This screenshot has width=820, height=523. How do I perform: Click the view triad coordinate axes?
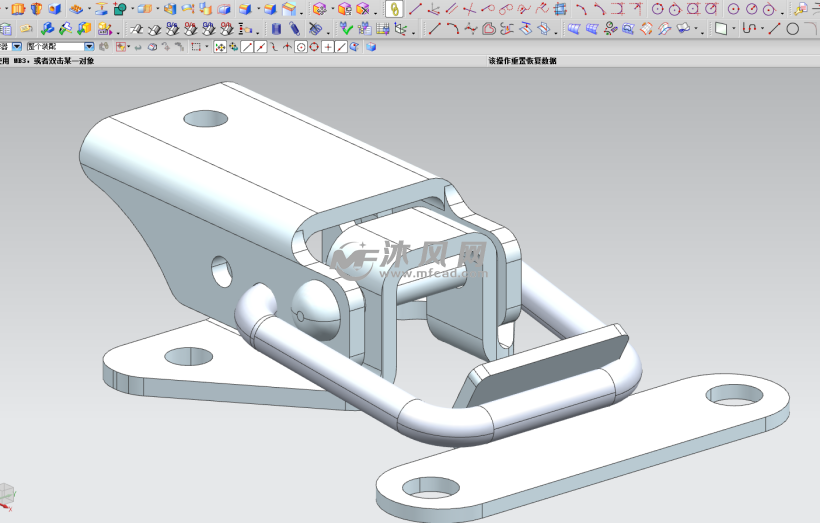[8, 492]
